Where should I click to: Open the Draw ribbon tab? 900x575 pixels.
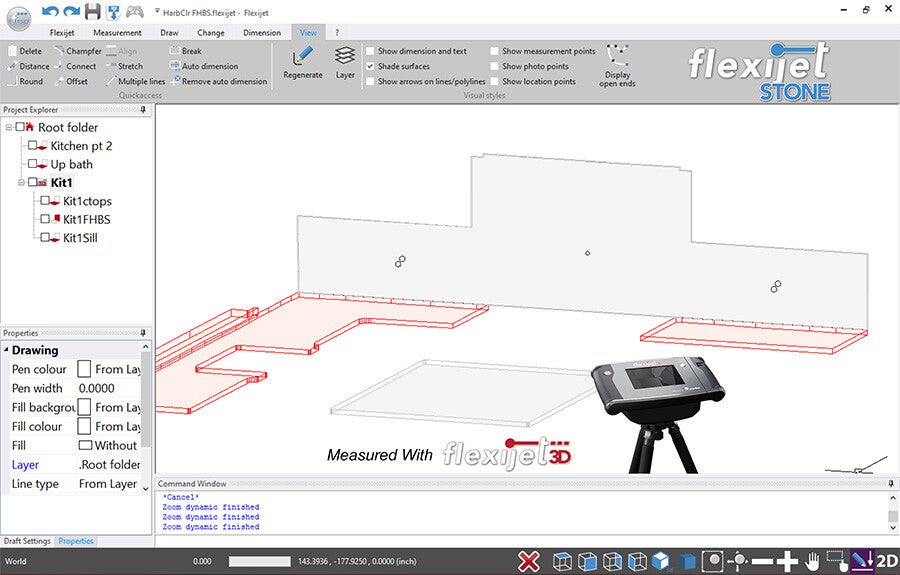pos(169,33)
